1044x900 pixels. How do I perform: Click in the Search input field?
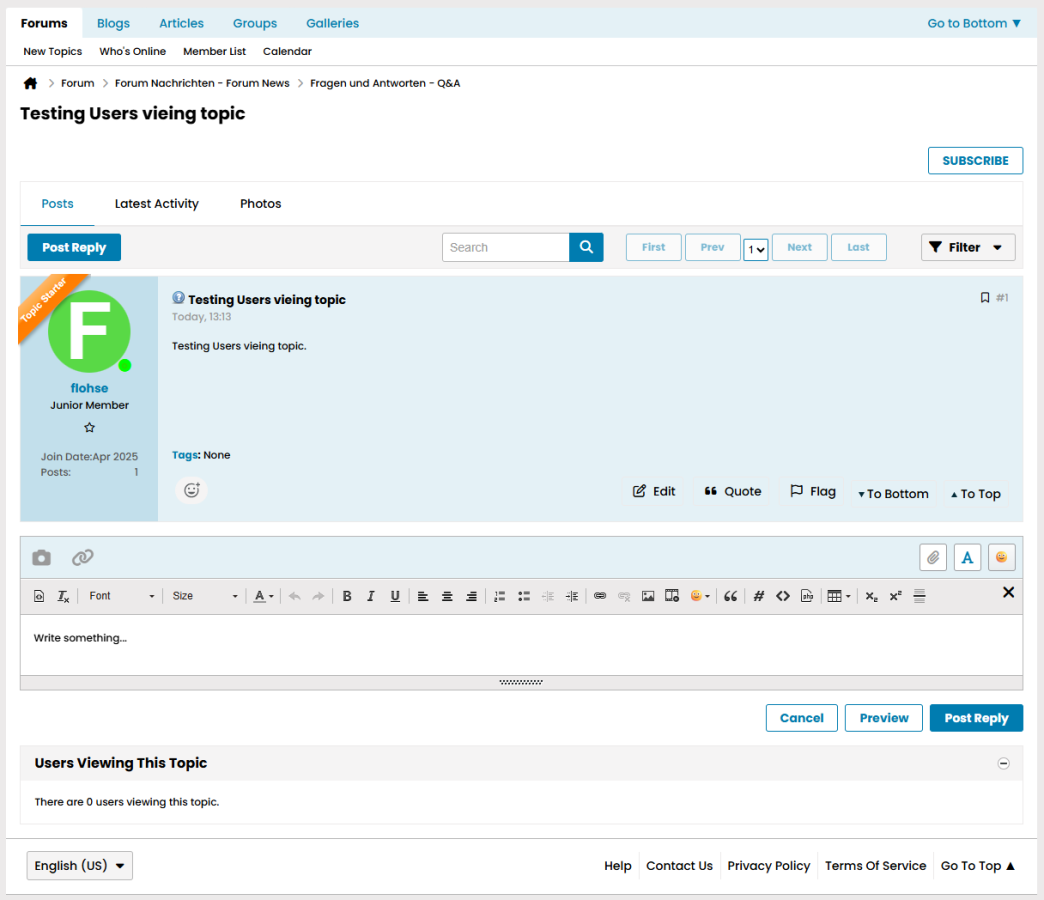click(x=505, y=247)
